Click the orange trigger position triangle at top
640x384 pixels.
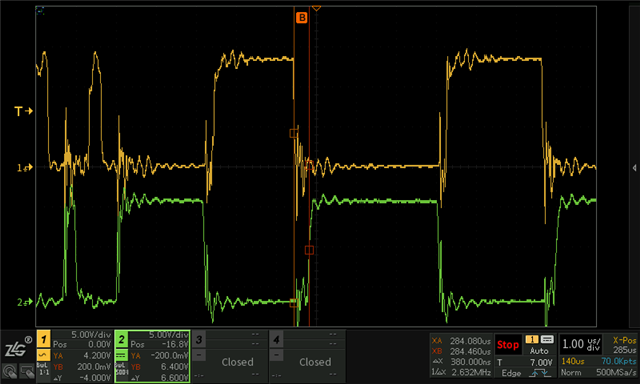pos(316,8)
